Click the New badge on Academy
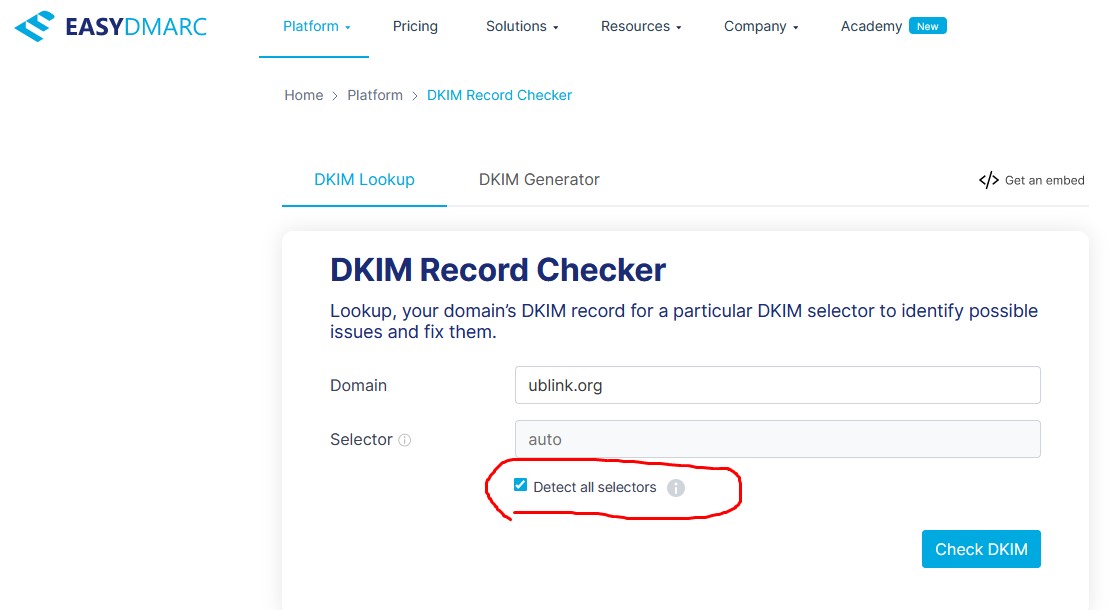 [x=928, y=25]
